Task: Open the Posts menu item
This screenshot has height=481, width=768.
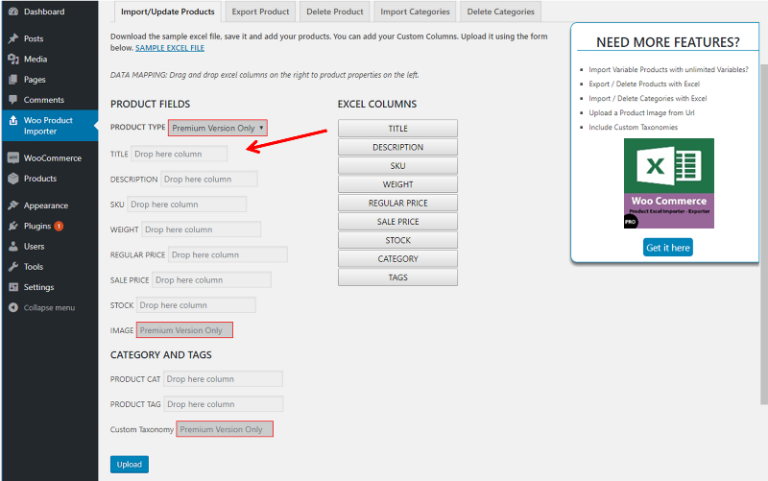Action: 33,38
